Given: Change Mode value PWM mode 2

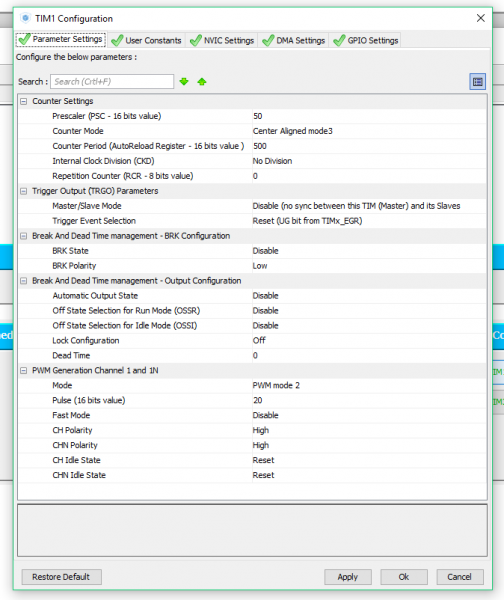Looking at the screenshot, I should click(369, 385).
